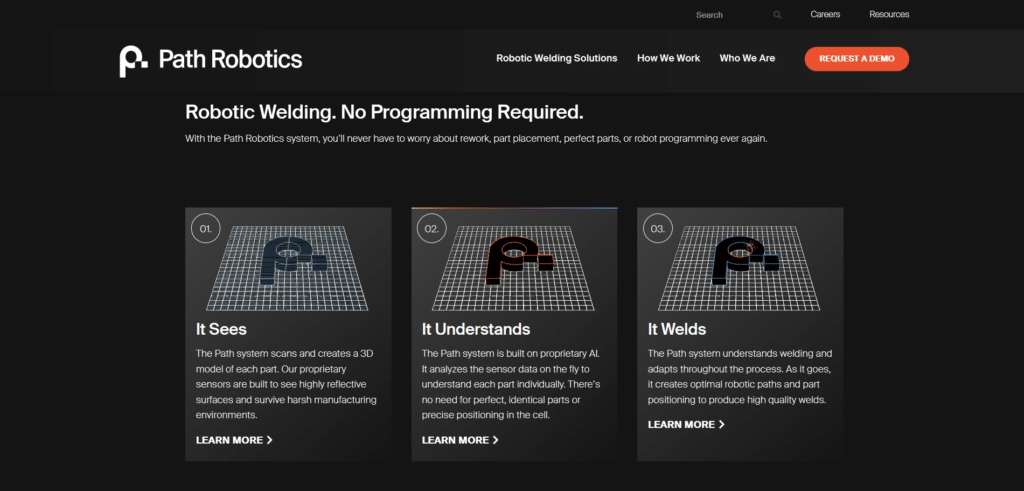Click the It Understands card heading
Image resolution: width=1024 pixels, height=491 pixels.
[476, 328]
